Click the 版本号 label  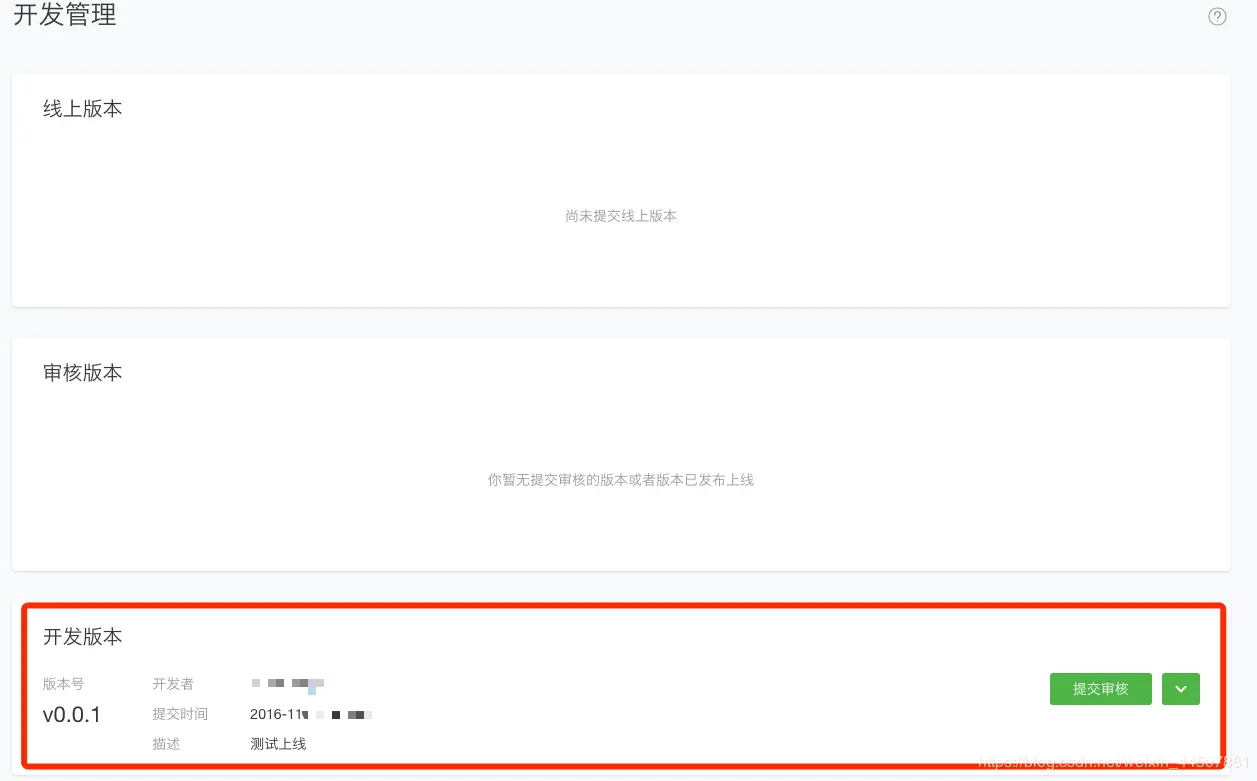coord(63,684)
